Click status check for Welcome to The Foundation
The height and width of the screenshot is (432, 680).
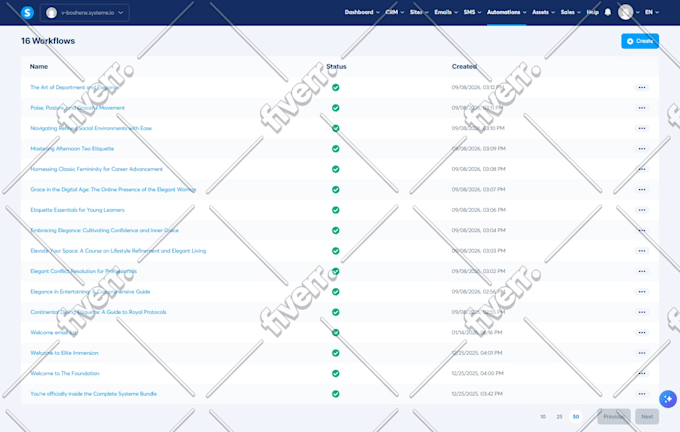[336, 373]
